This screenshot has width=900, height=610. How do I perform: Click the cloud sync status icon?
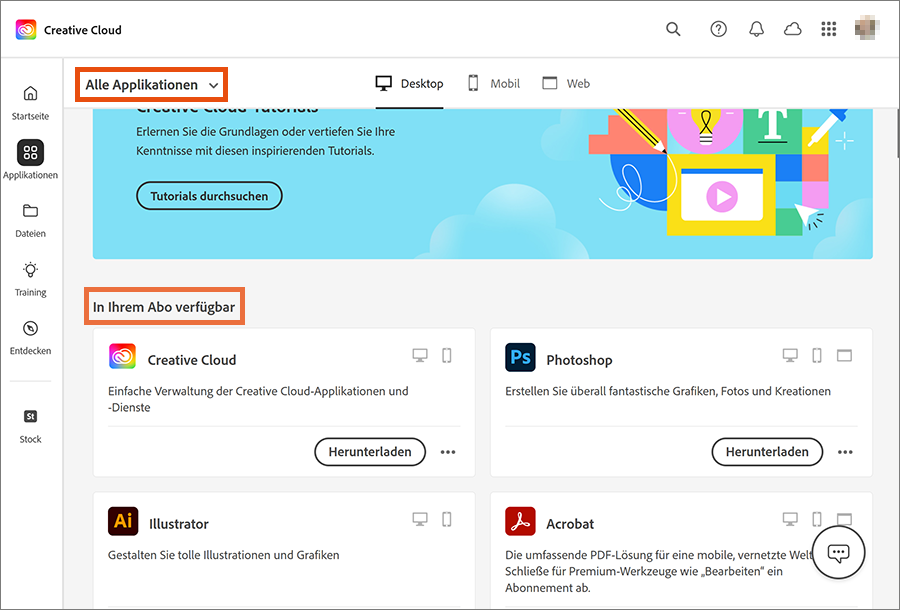coord(792,29)
